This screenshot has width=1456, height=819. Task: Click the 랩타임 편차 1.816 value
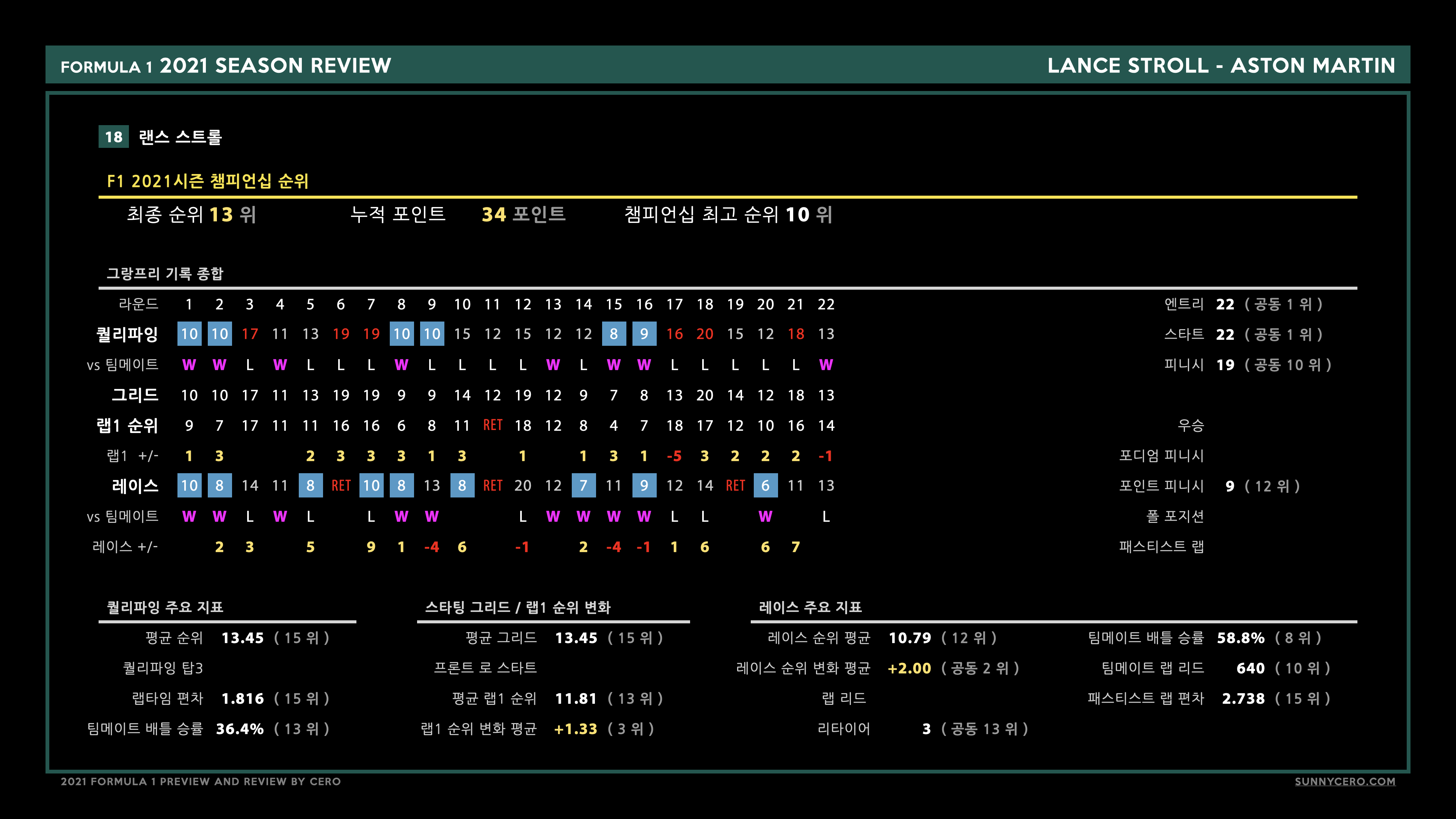point(243,698)
